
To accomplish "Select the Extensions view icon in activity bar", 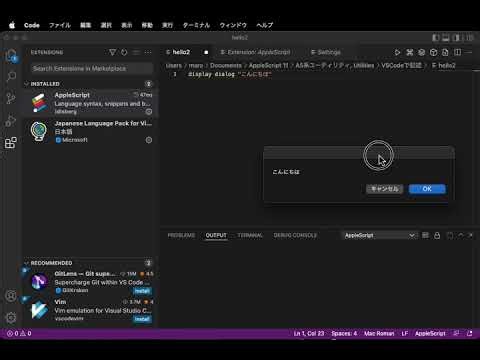I will (x=11, y=143).
